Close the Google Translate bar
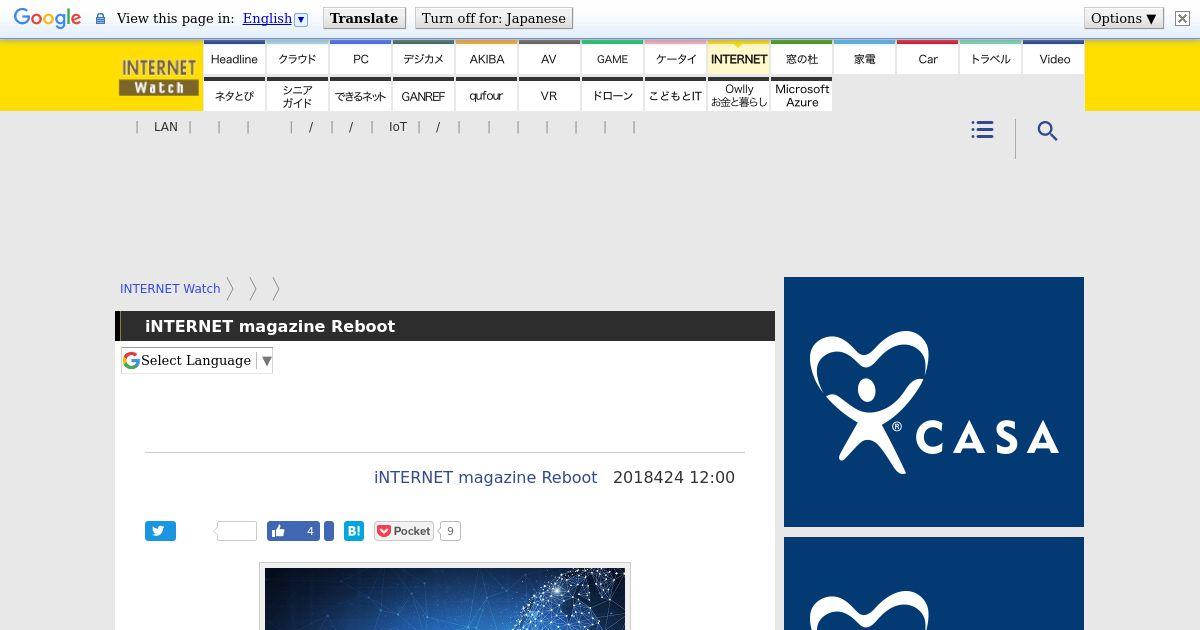 [1182, 18]
